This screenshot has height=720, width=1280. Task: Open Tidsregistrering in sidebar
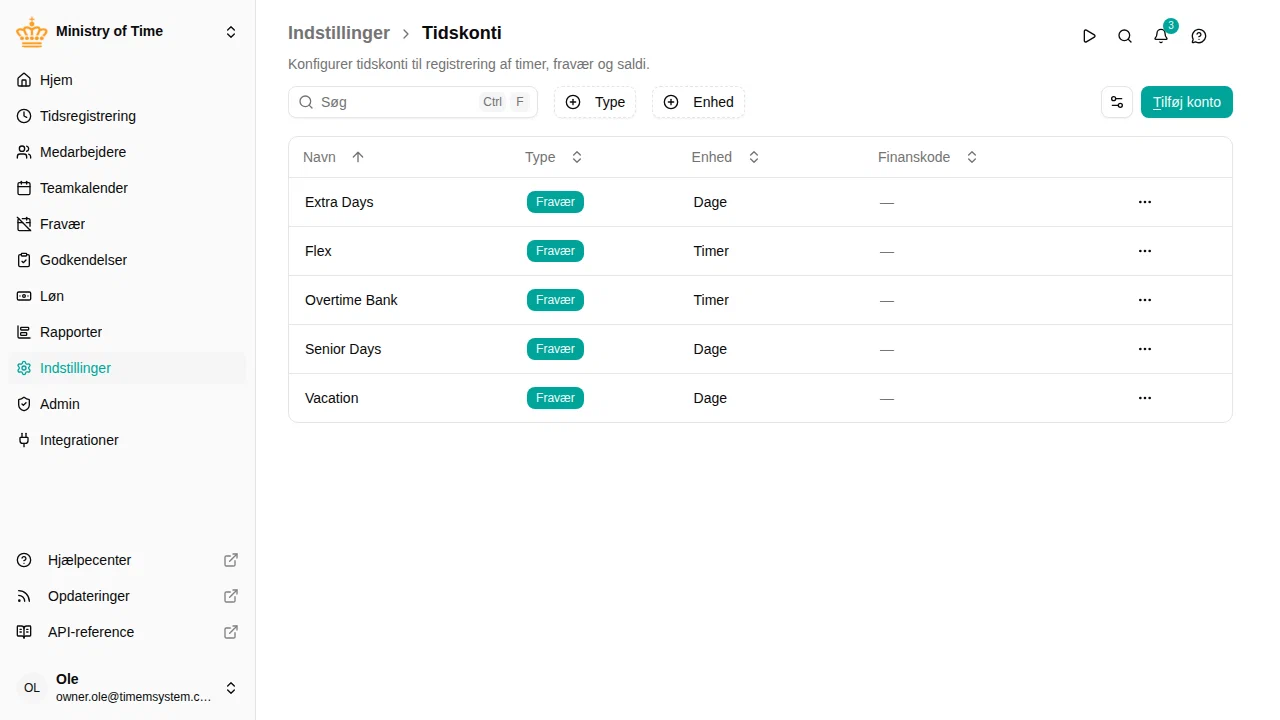127,116
